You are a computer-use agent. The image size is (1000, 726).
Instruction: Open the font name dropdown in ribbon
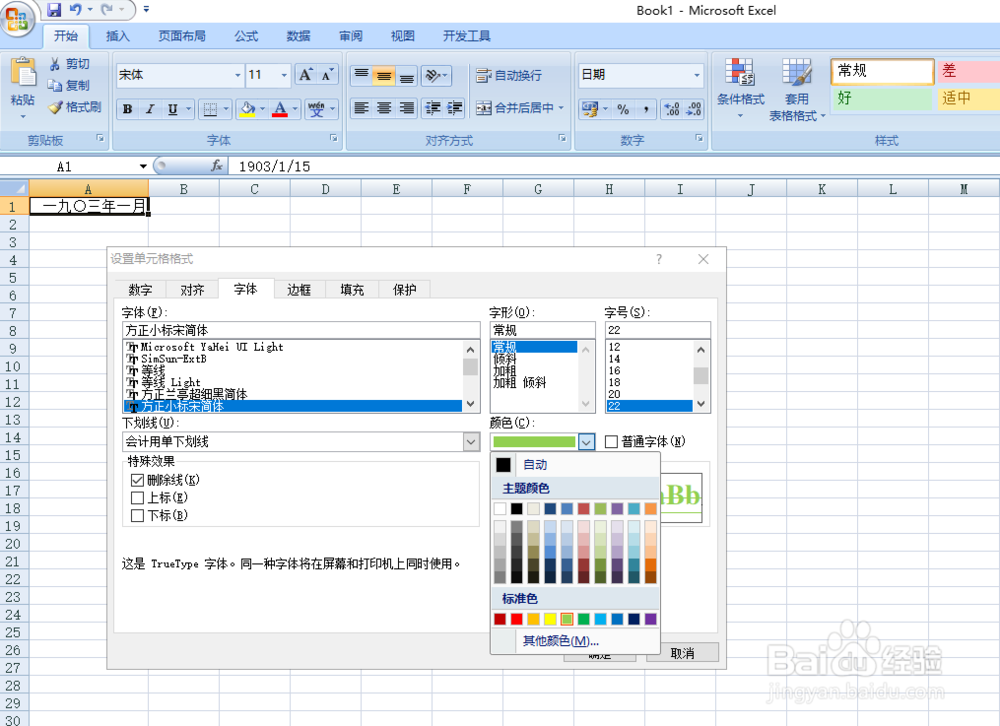coord(238,75)
